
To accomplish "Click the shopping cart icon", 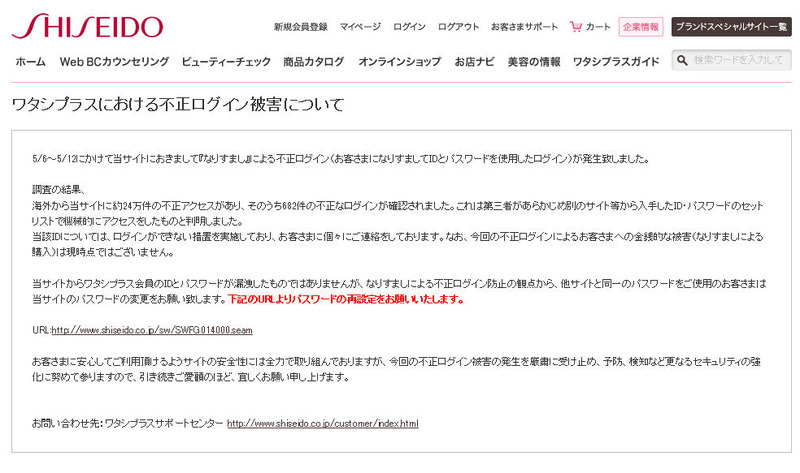I will (576, 27).
